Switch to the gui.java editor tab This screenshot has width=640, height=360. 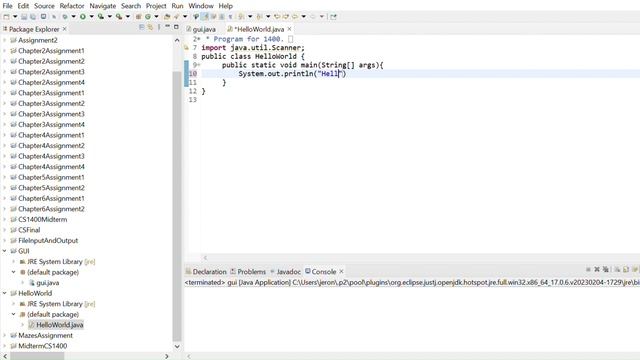pyautogui.click(x=201, y=29)
